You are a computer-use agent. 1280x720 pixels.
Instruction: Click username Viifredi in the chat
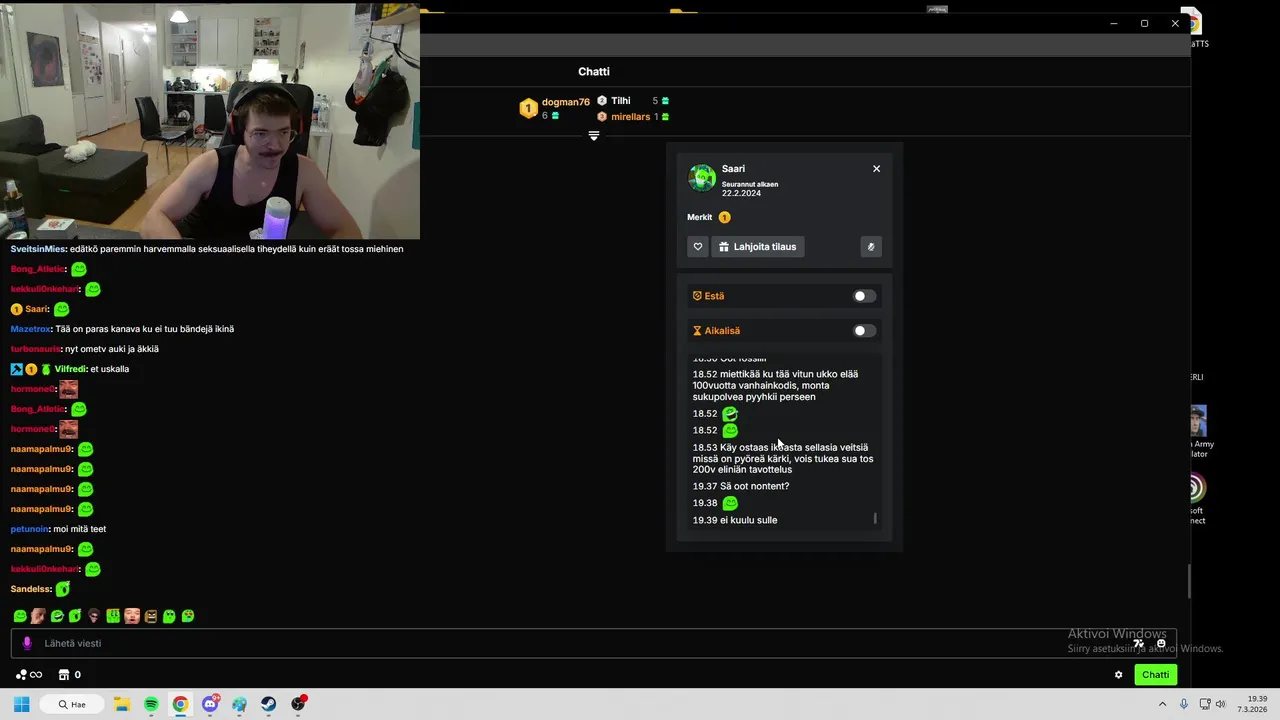pos(70,369)
